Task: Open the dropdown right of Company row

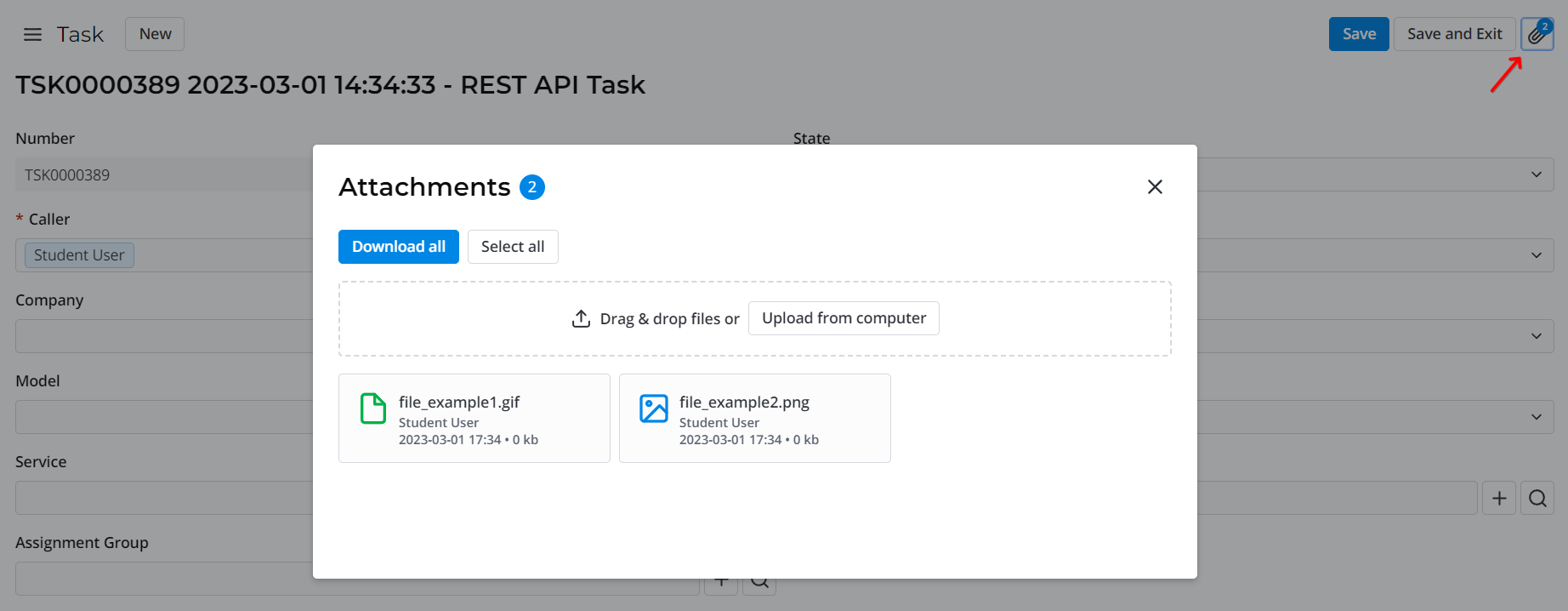Action: point(1536,336)
